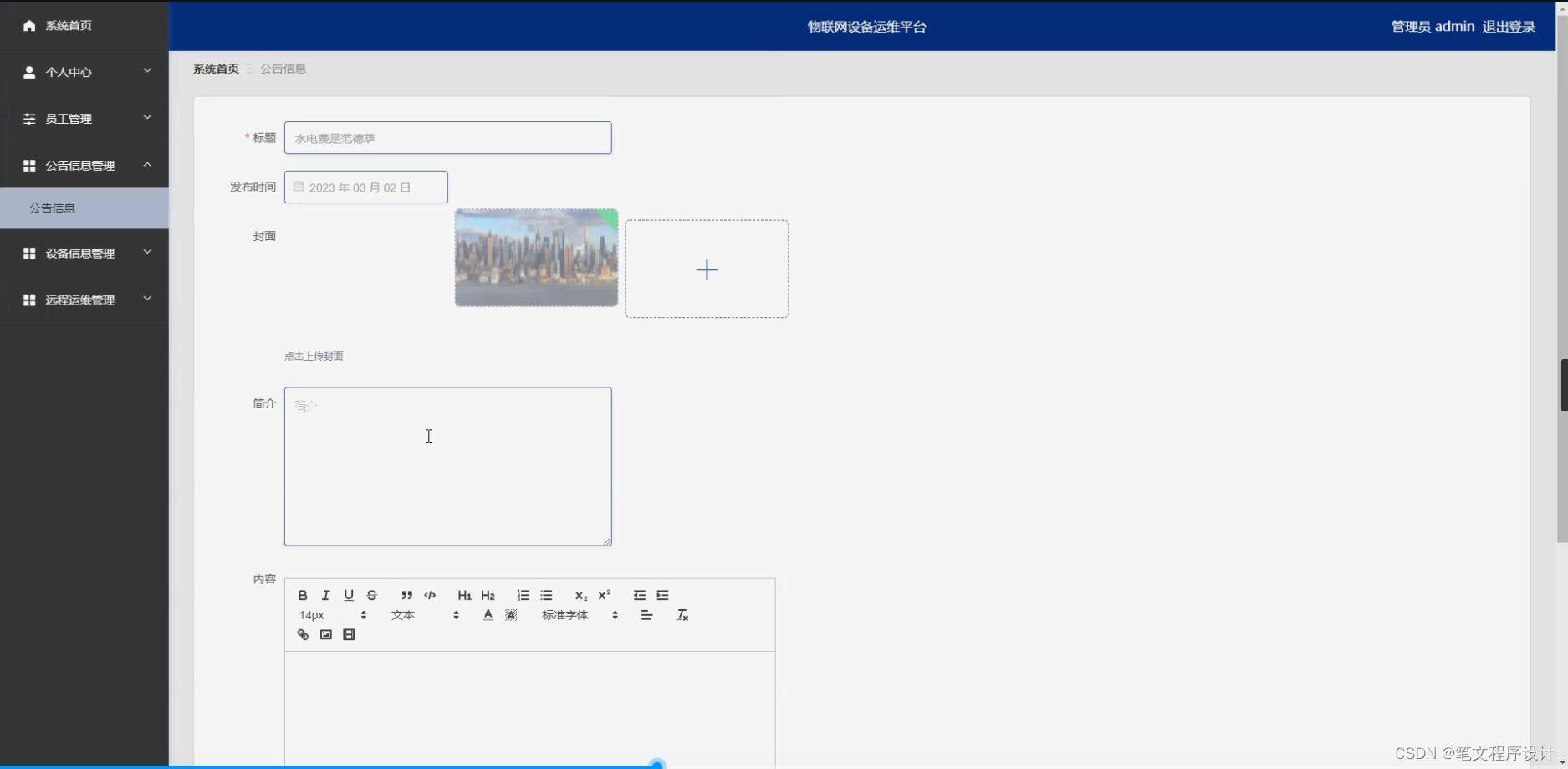Image resolution: width=1568 pixels, height=769 pixels.
Task: Open the 发布时间 date picker field
Action: [366, 187]
